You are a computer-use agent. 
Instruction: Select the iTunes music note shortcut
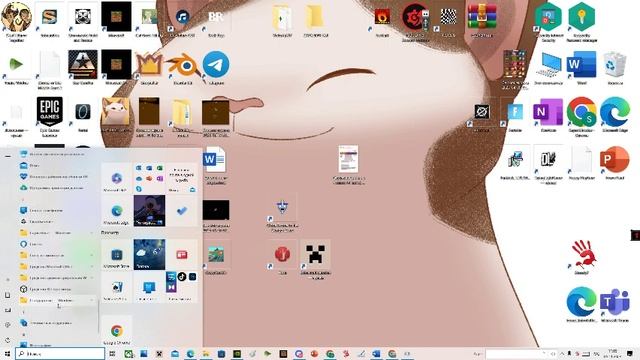point(182,17)
